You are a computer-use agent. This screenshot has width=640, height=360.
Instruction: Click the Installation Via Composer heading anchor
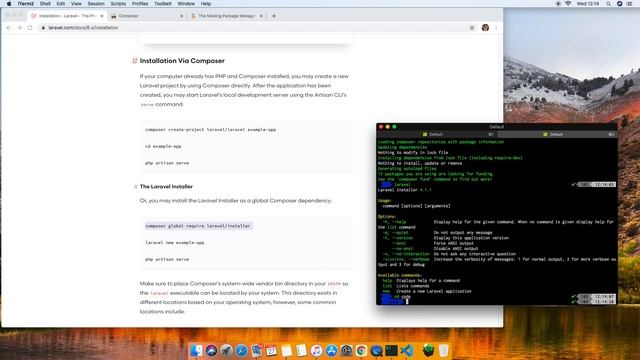135,61
